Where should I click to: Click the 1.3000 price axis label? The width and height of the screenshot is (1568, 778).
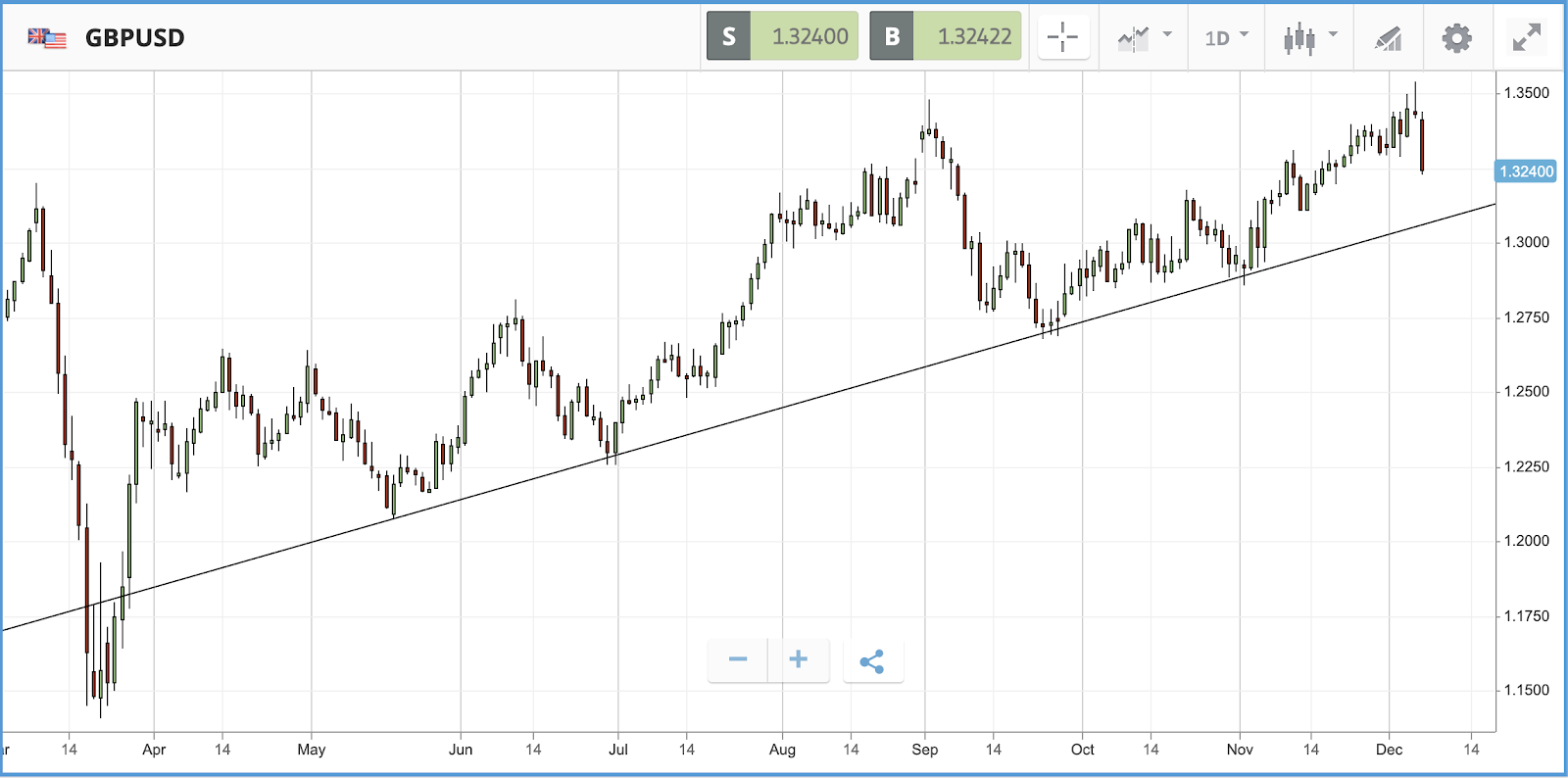(x=1527, y=242)
